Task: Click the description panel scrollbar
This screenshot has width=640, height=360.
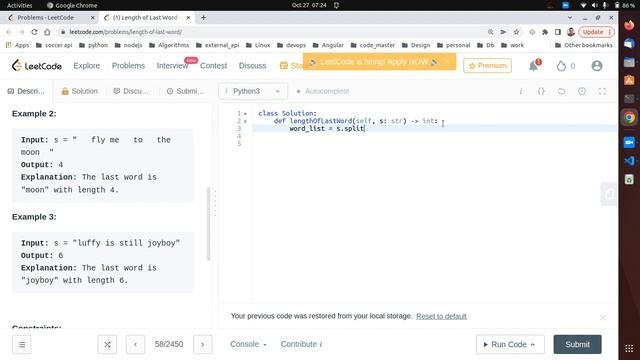Action: pyautogui.click(x=209, y=224)
